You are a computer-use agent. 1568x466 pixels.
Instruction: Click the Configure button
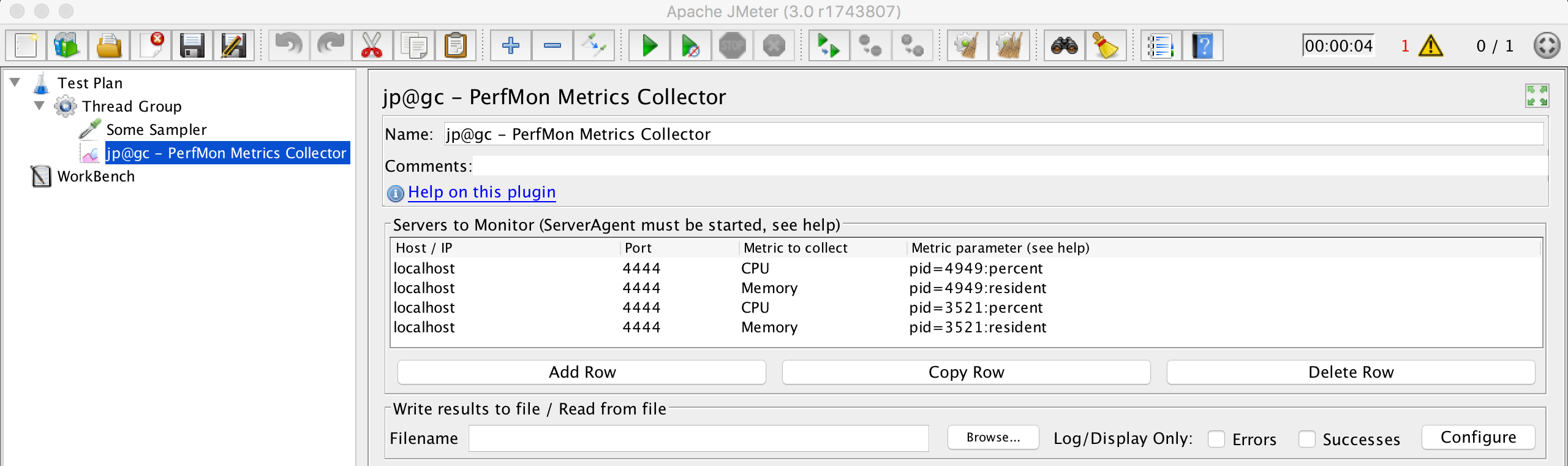[x=1479, y=437]
